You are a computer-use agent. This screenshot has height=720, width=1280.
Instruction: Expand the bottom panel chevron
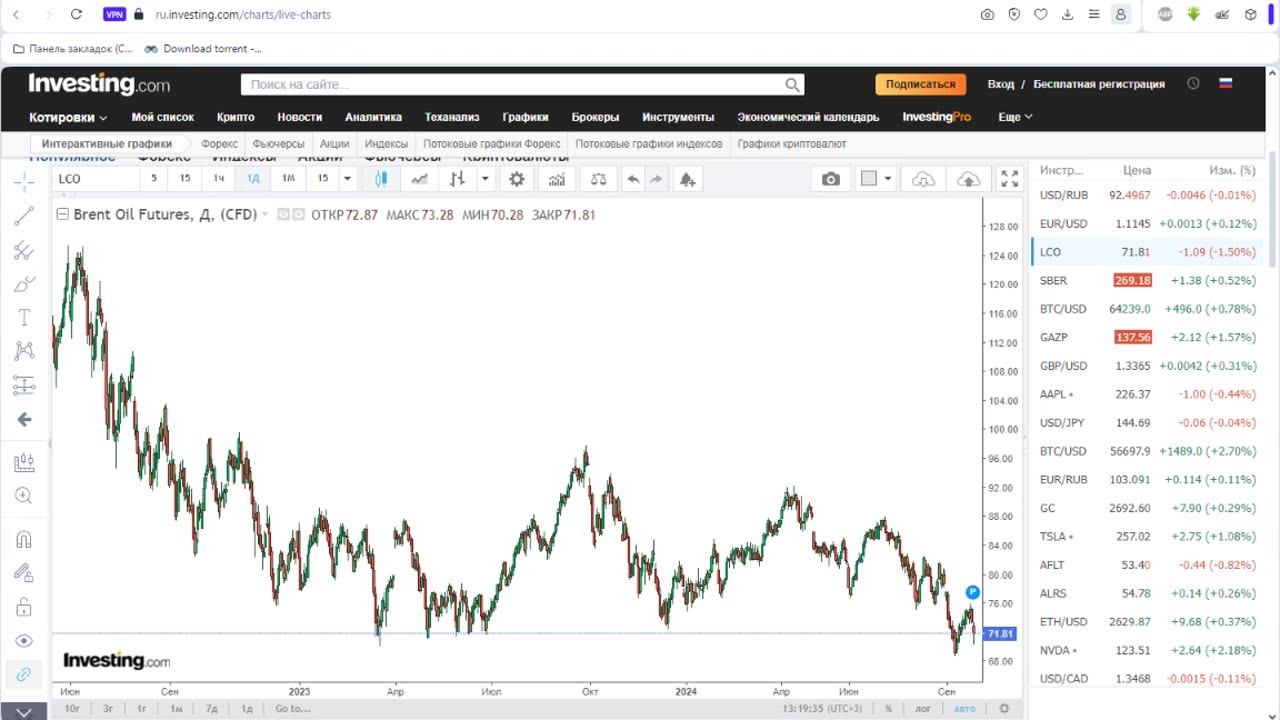(x=24, y=711)
